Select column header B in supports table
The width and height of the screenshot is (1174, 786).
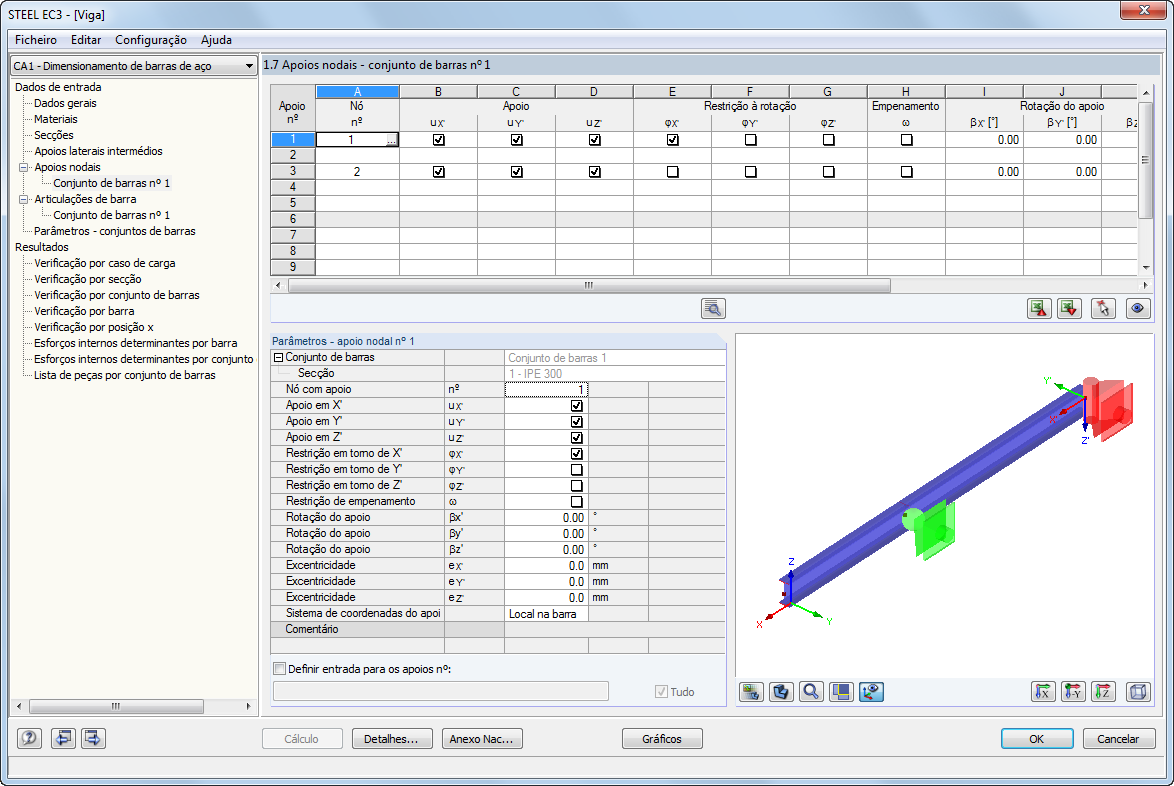[x=438, y=91]
